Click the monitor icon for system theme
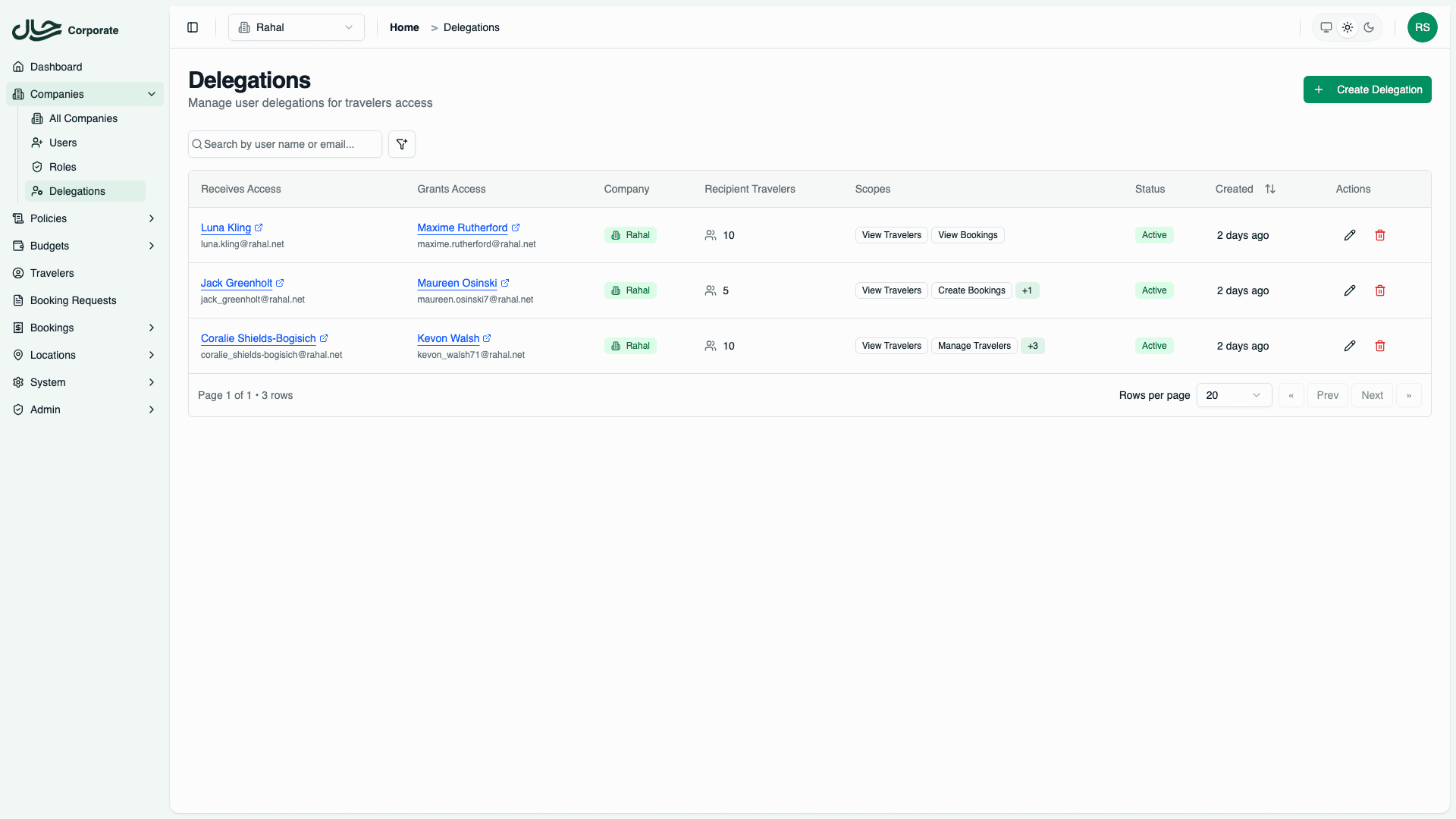 pos(1326,27)
